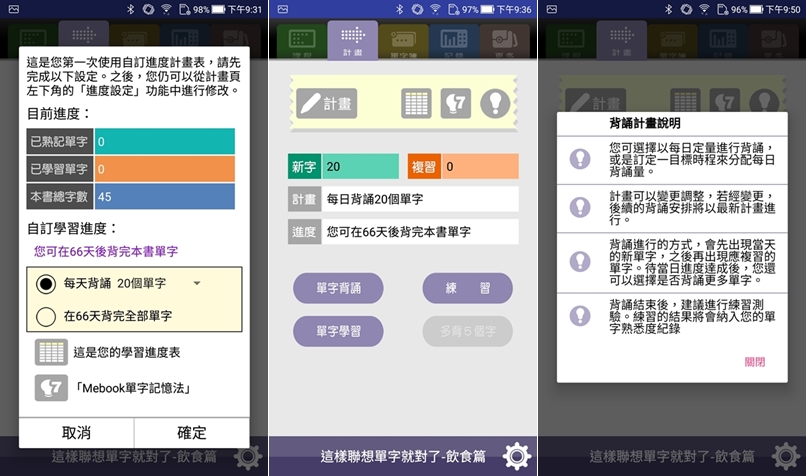
Task: Tap the picture notification icon in middle status bar
Action: (283, 9)
